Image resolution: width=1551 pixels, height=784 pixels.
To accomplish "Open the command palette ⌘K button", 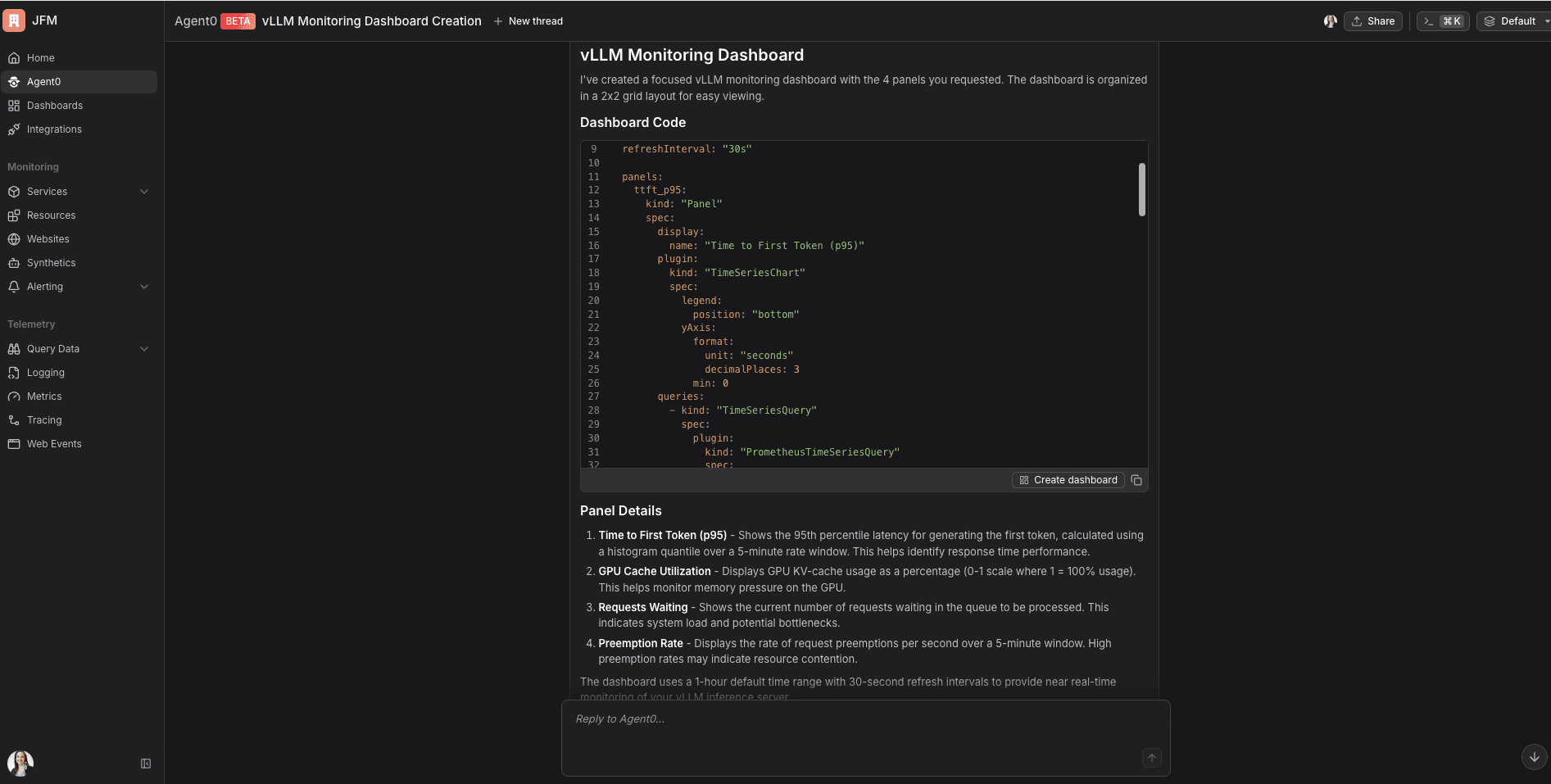I will click(x=1443, y=21).
